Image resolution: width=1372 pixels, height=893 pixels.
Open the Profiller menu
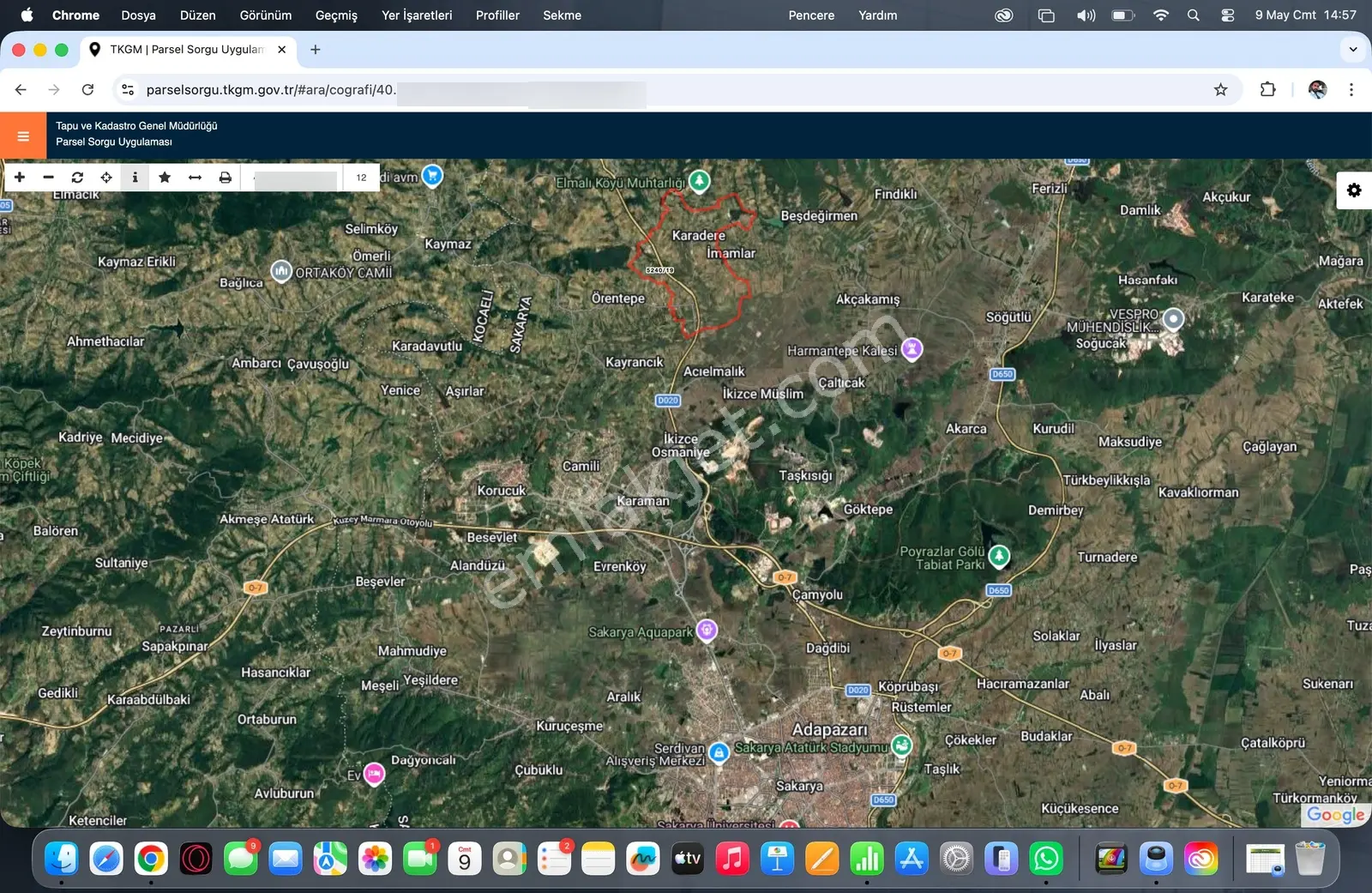(x=497, y=15)
